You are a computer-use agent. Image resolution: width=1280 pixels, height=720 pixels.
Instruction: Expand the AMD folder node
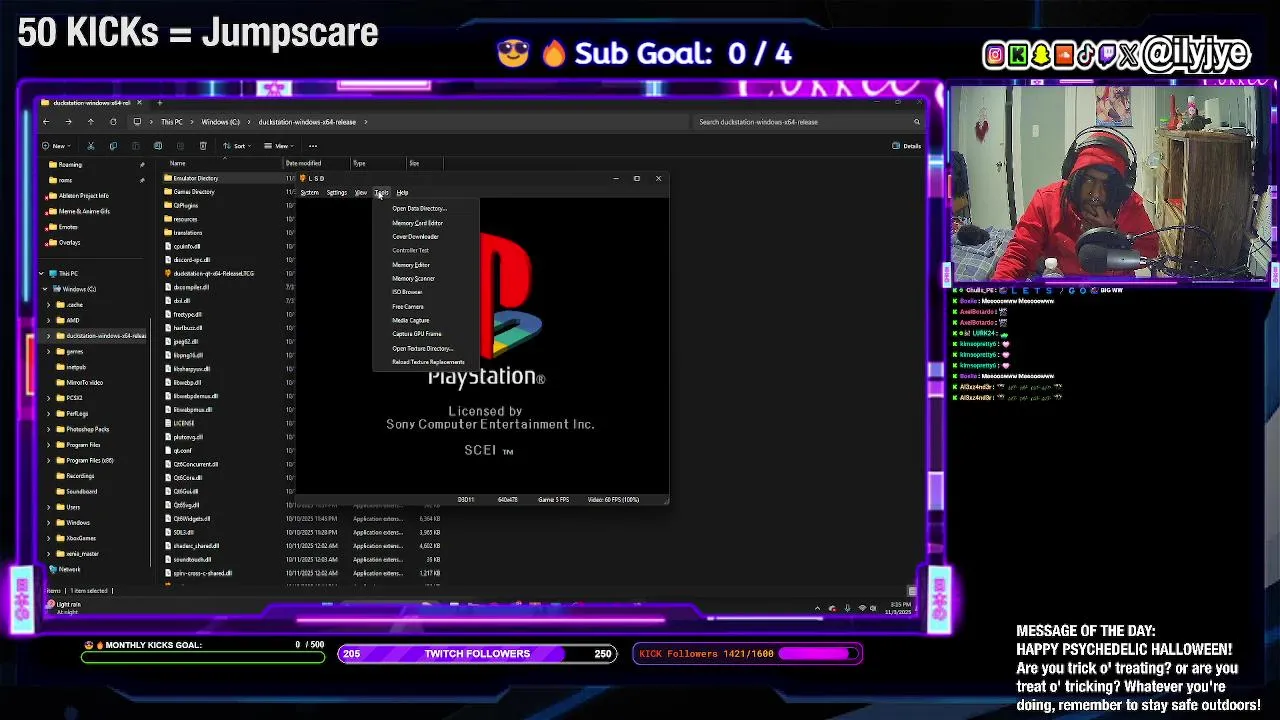(49, 320)
